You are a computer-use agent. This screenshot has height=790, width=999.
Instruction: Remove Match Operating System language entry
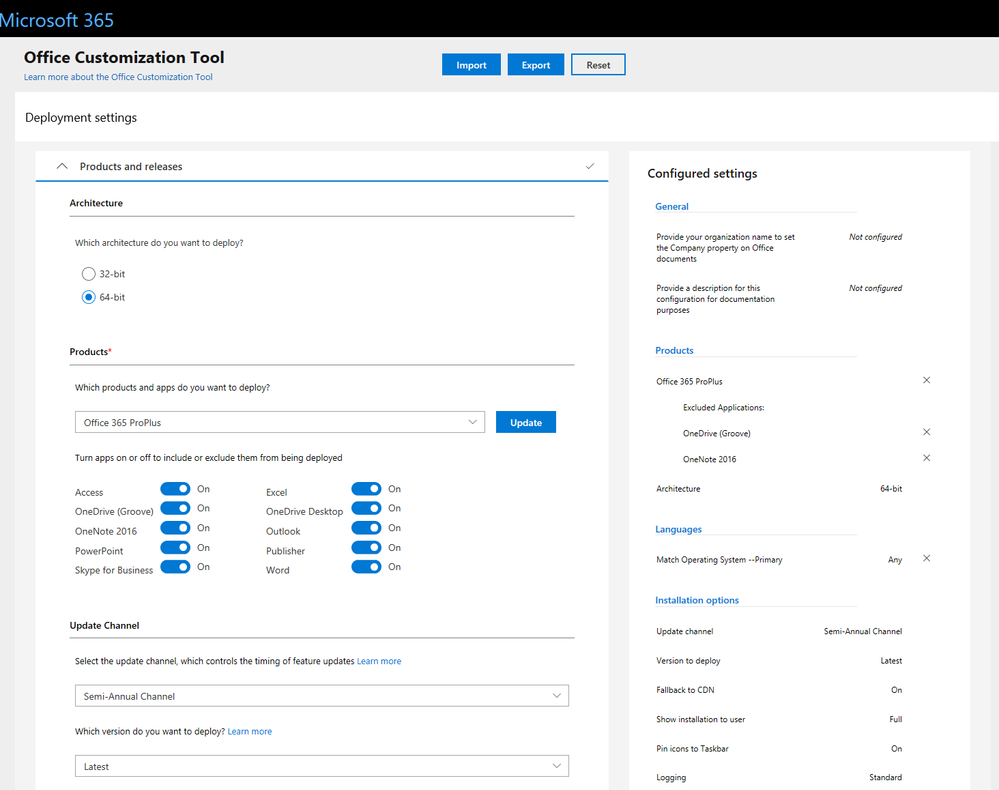pyautogui.click(x=926, y=558)
